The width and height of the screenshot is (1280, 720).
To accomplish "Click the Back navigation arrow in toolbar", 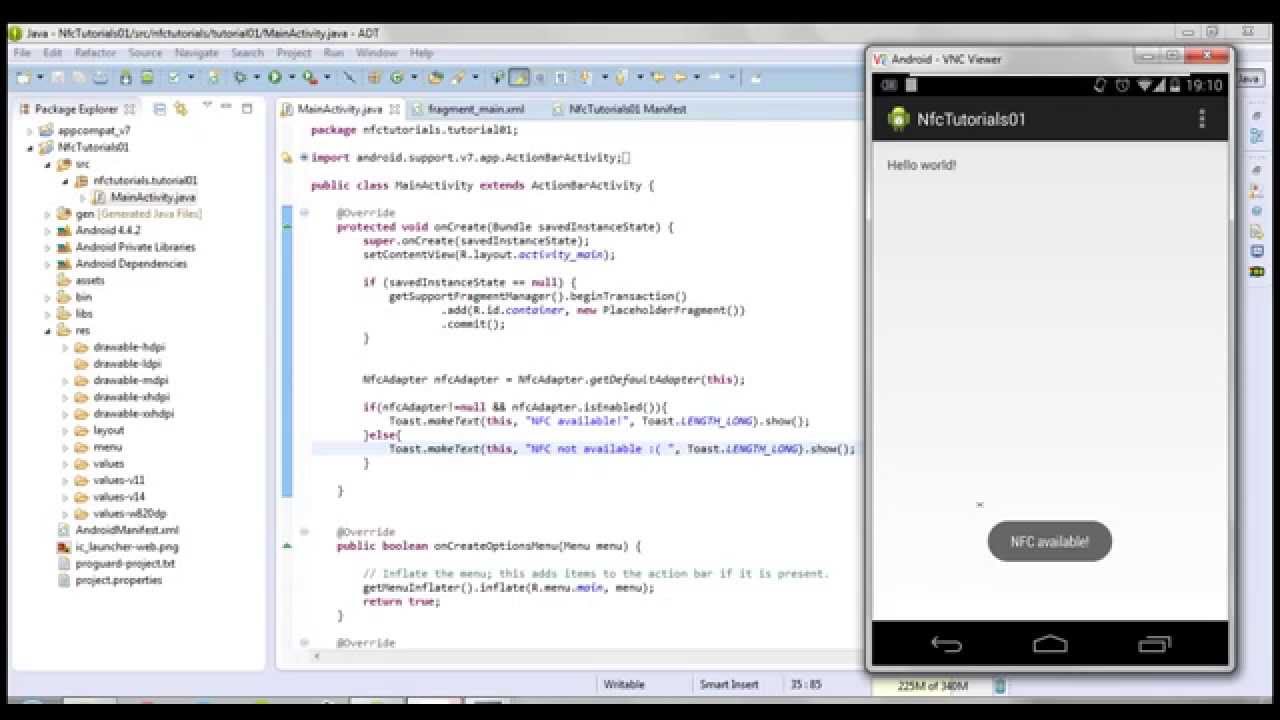I will coord(680,77).
